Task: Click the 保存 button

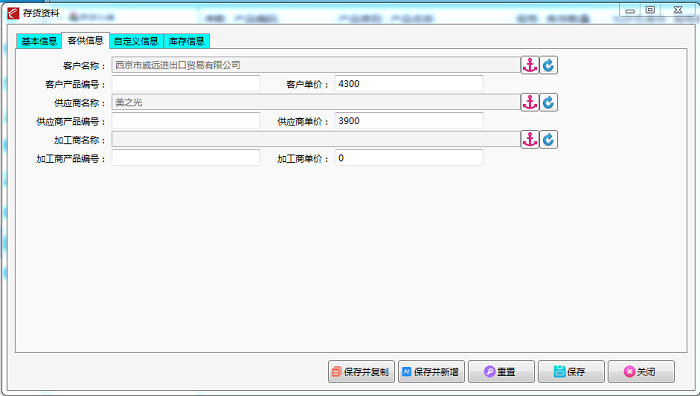Action: (x=571, y=371)
